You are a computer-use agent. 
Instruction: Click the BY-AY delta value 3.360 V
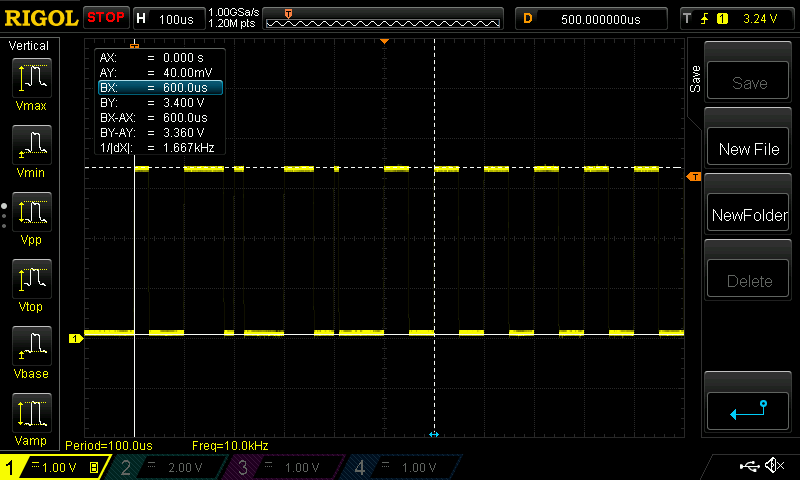[x=183, y=133]
